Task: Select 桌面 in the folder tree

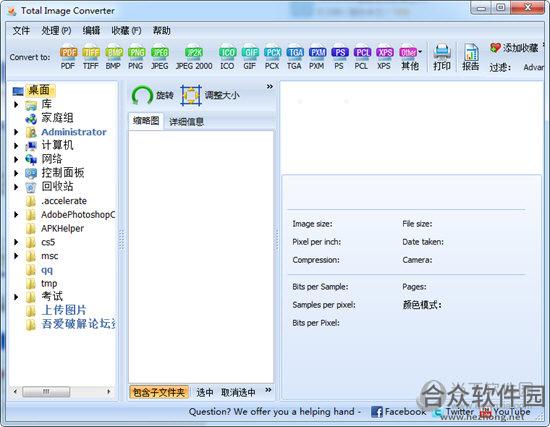Action: [39, 90]
